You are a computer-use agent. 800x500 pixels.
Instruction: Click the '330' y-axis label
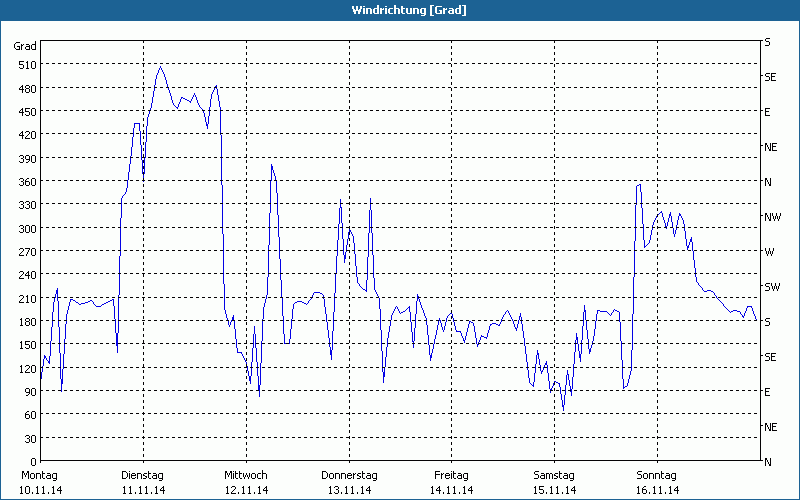click(x=28, y=206)
